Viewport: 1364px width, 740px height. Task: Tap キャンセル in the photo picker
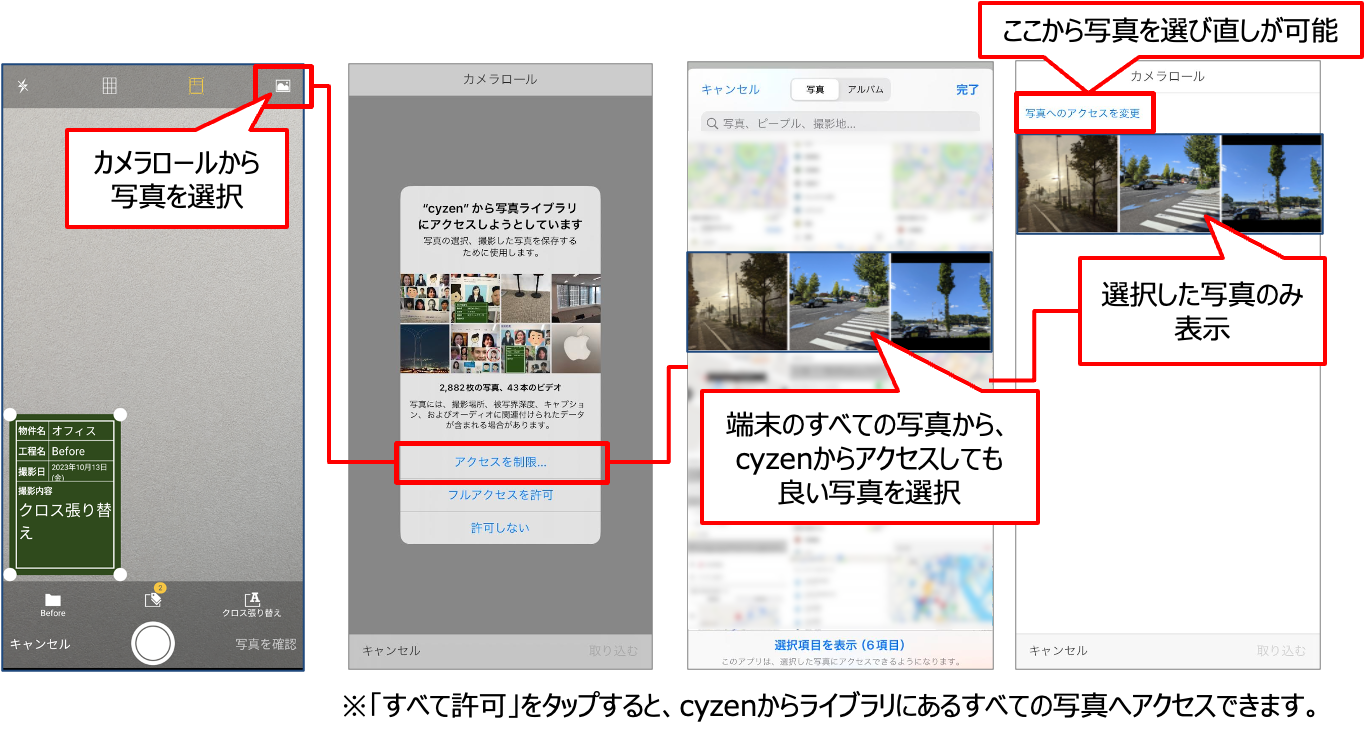[x=730, y=89]
